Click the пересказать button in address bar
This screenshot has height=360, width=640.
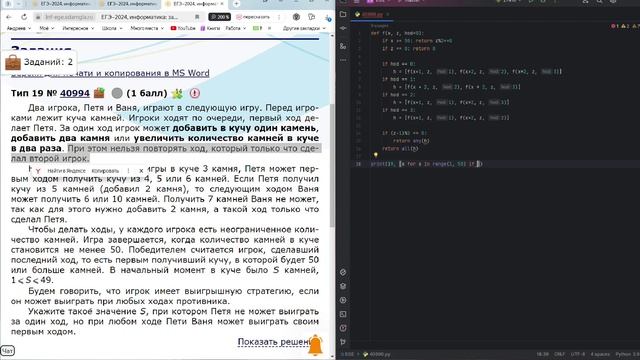click(x=253, y=17)
